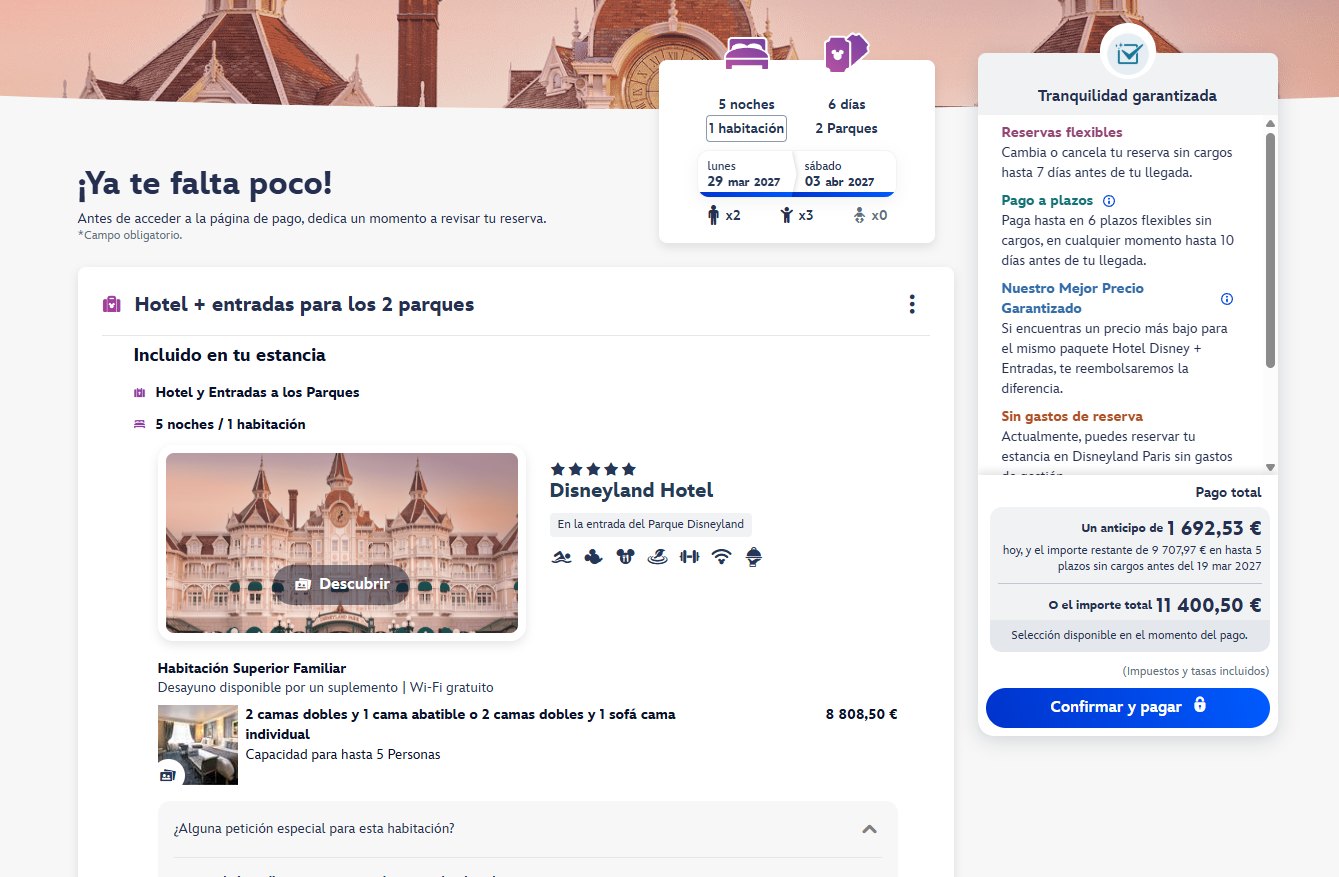Screen dimensions: 1339x877
Task: Click the deposit amount 1 692,53 €
Action: click(1214, 528)
